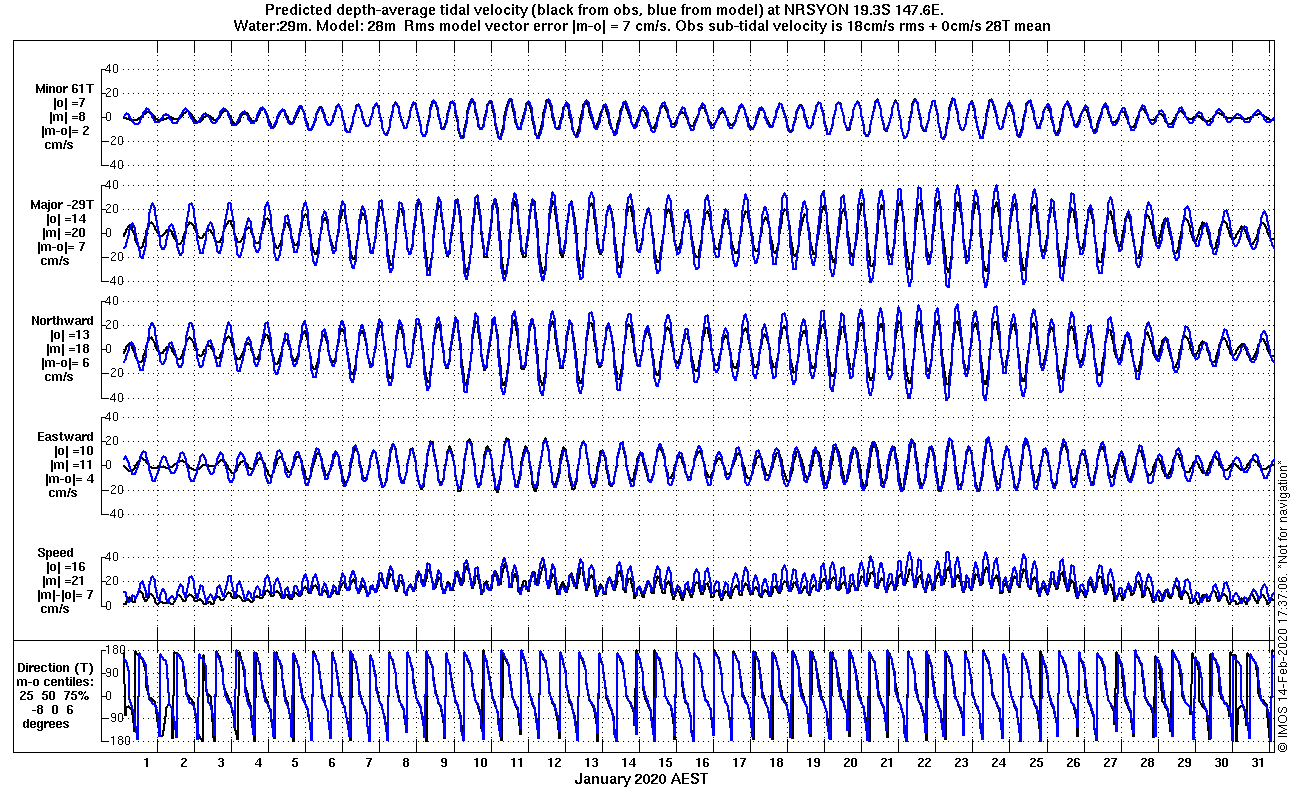
Task: Click the 'Eastward' panel label
Action: tap(65, 436)
